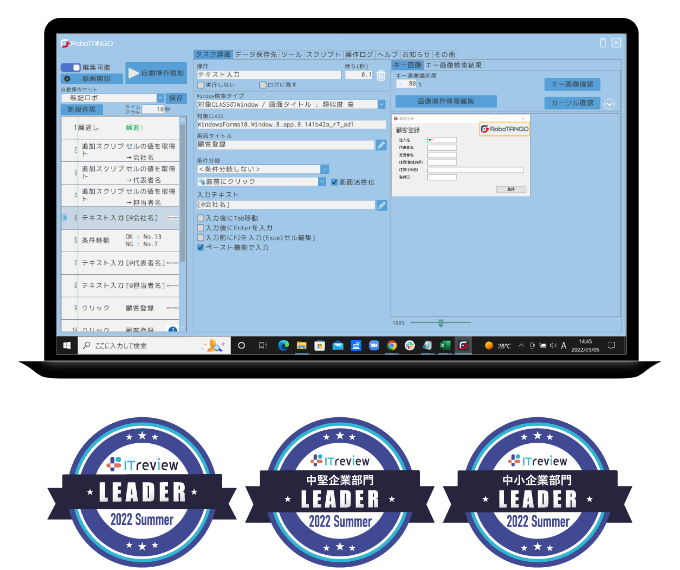The image size is (680, 570).
Task: Save the automation set with 保存
Action: point(176,98)
